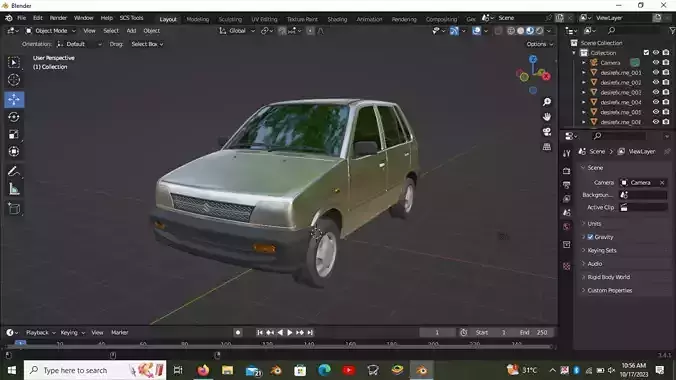Switch to the Shading workspace tab

[337, 19]
